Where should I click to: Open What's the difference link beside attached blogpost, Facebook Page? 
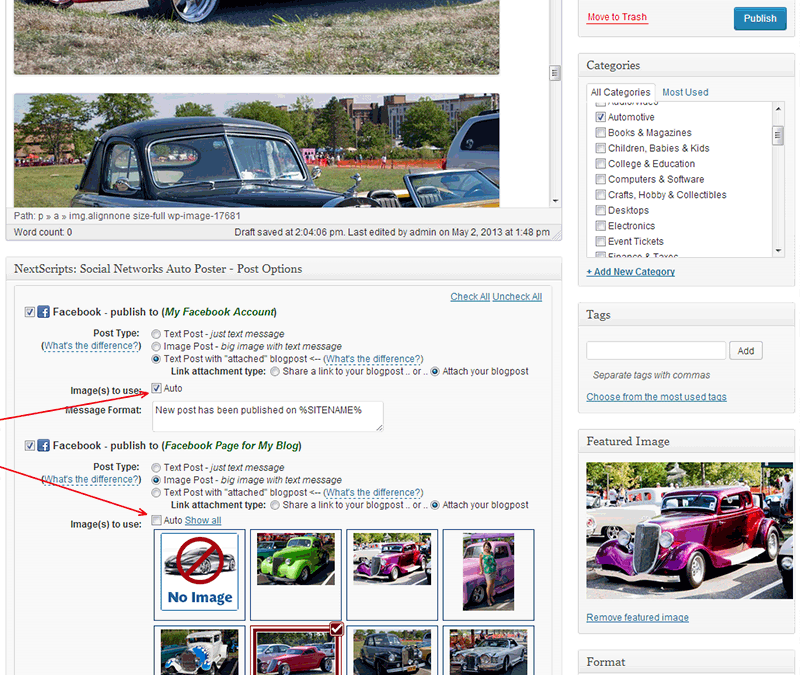373,493
